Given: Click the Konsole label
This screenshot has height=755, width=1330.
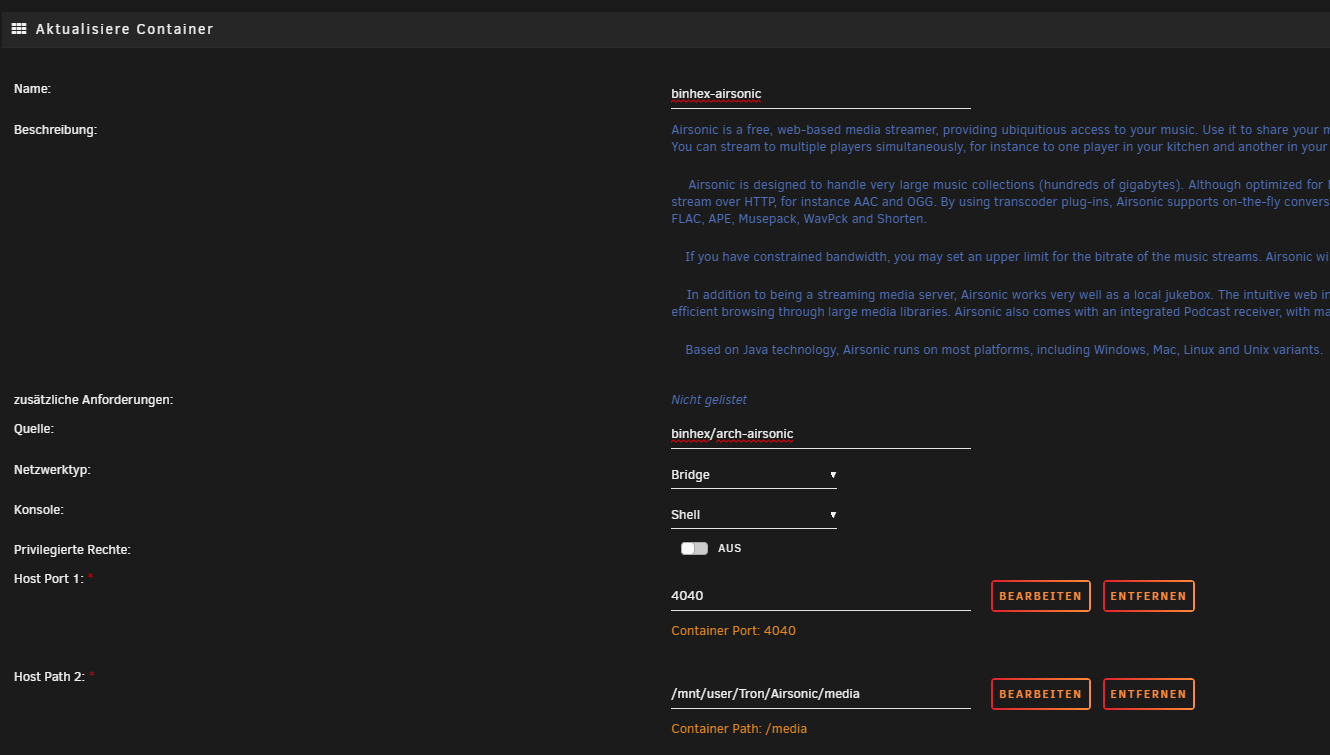Looking at the screenshot, I should tap(39, 510).
